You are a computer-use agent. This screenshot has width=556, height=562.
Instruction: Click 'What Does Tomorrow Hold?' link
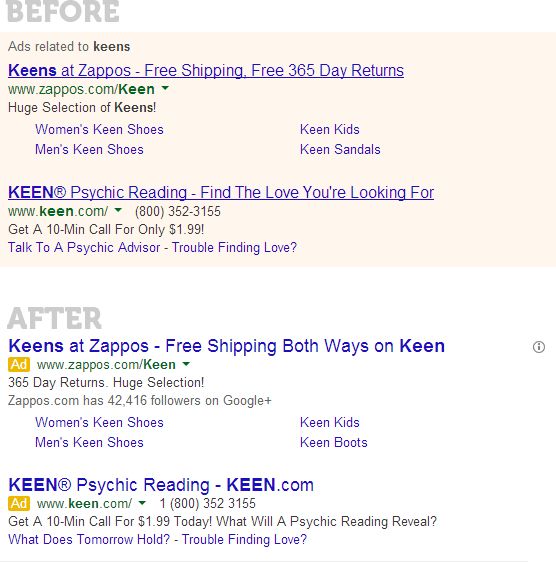pyautogui.click(x=89, y=539)
